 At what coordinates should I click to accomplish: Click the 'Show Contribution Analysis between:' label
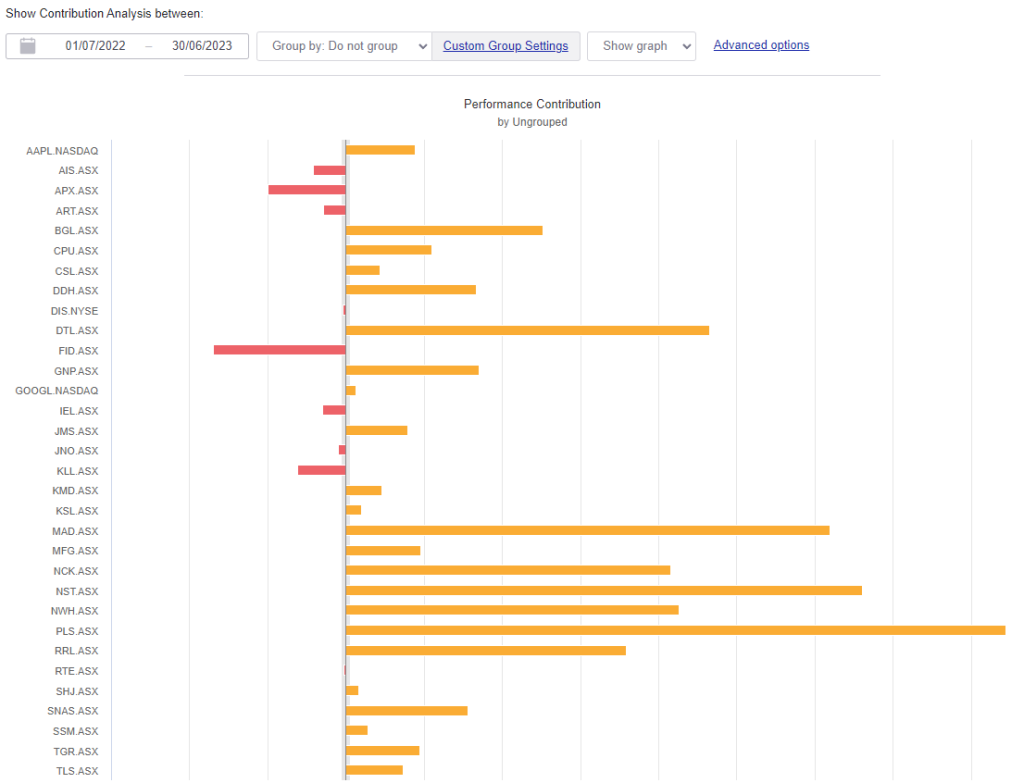(104, 13)
